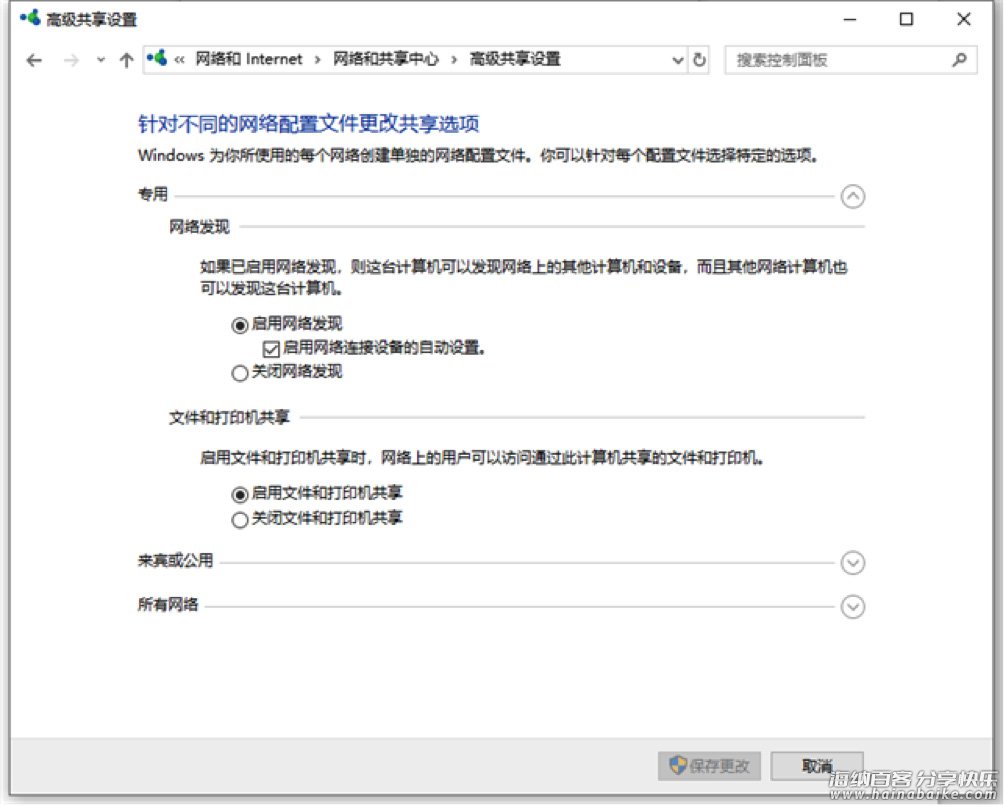The image size is (1005, 805).
Task: Click the back navigation arrow
Action: click(34, 60)
